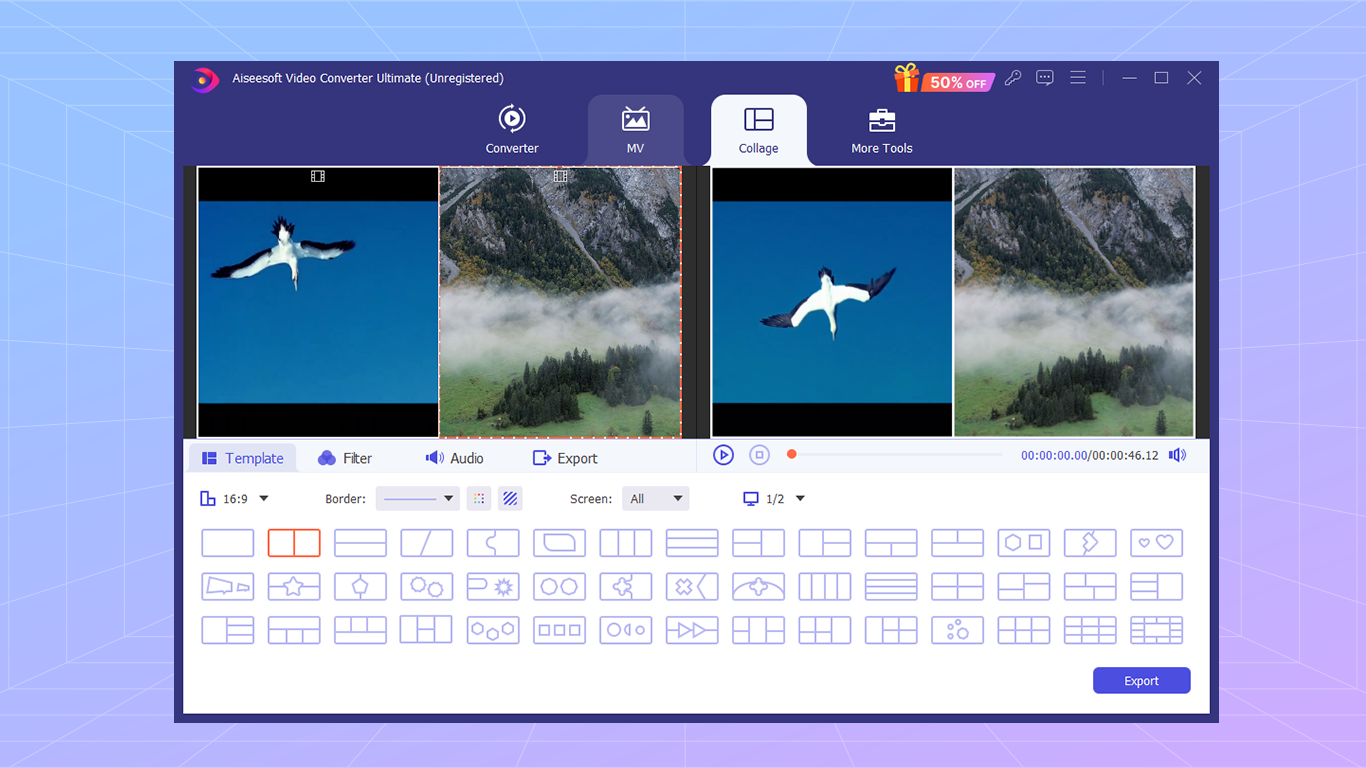1366x768 pixels.
Task: Click the key/register icon in titlebar
Action: (x=1012, y=77)
